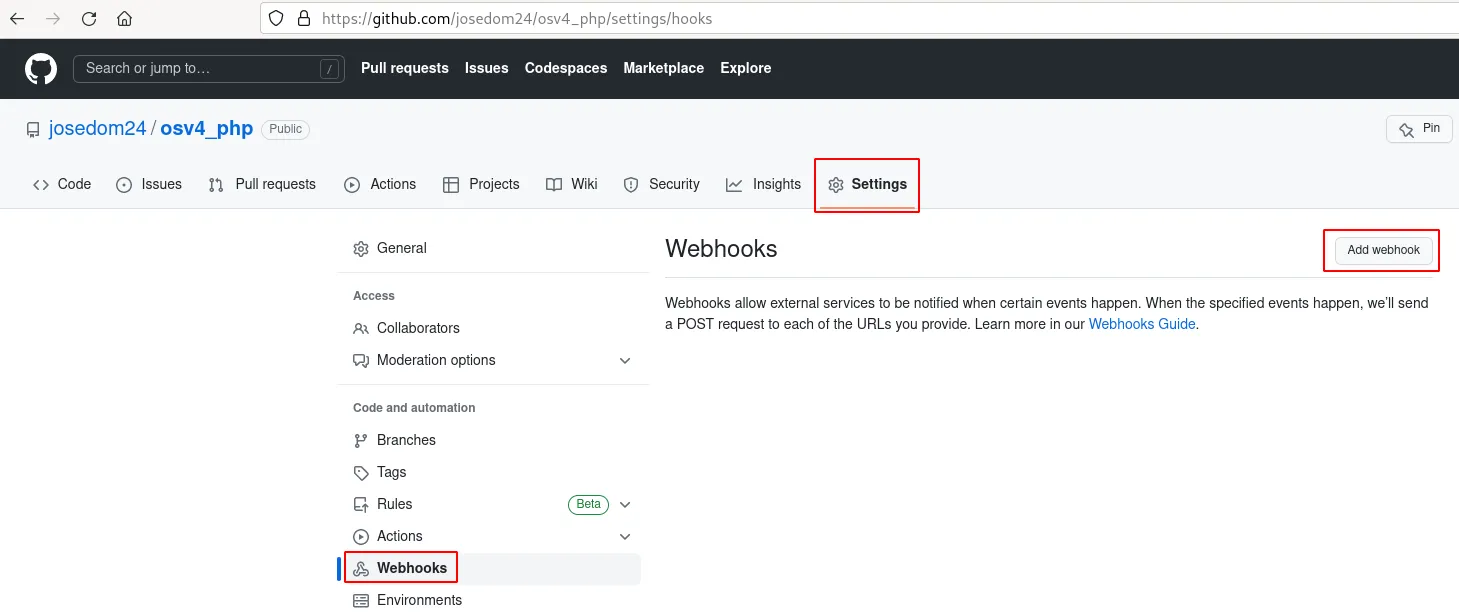Open the Webhooks Guide link
The width and height of the screenshot is (1459, 615).
(1141, 324)
